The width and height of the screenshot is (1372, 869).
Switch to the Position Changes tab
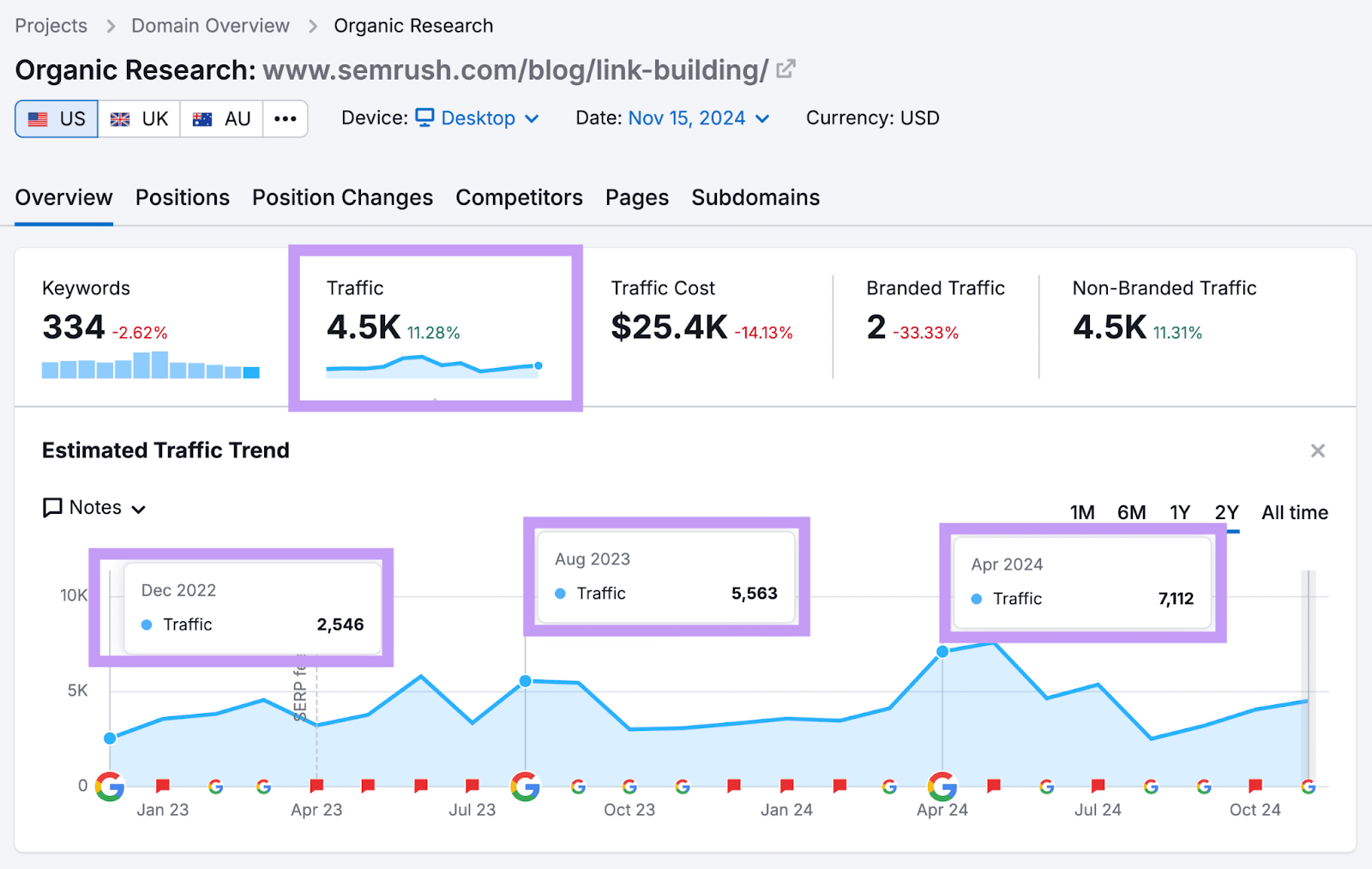[x=342, y=197]
